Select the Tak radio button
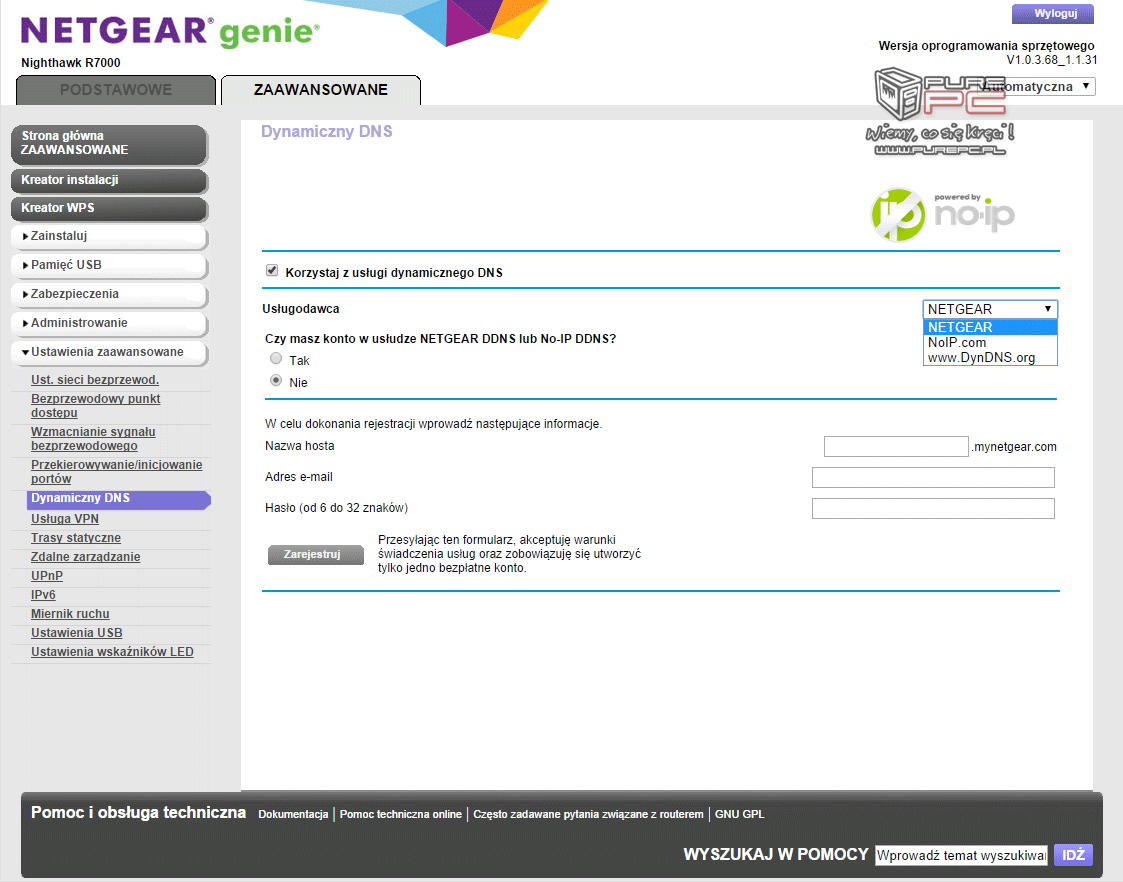The width and height of the screenshot is (1123, 882). coord(276,359)
